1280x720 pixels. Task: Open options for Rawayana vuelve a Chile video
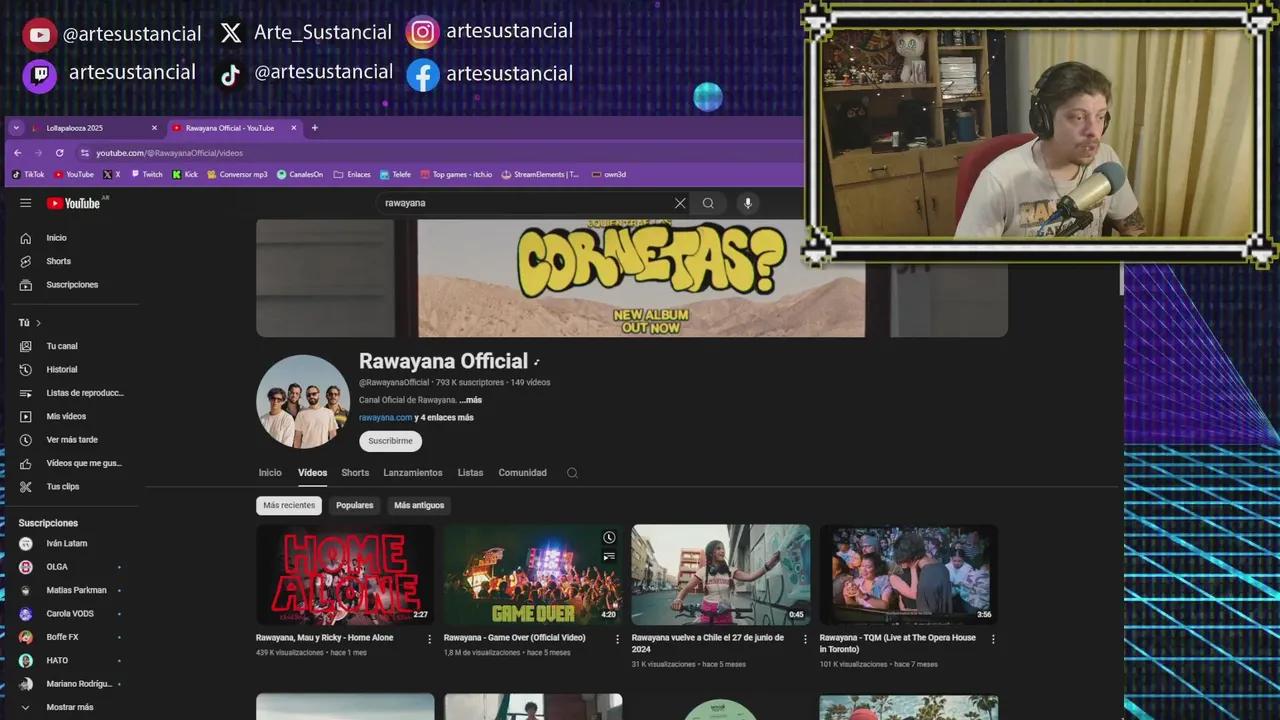click(805, 639)
